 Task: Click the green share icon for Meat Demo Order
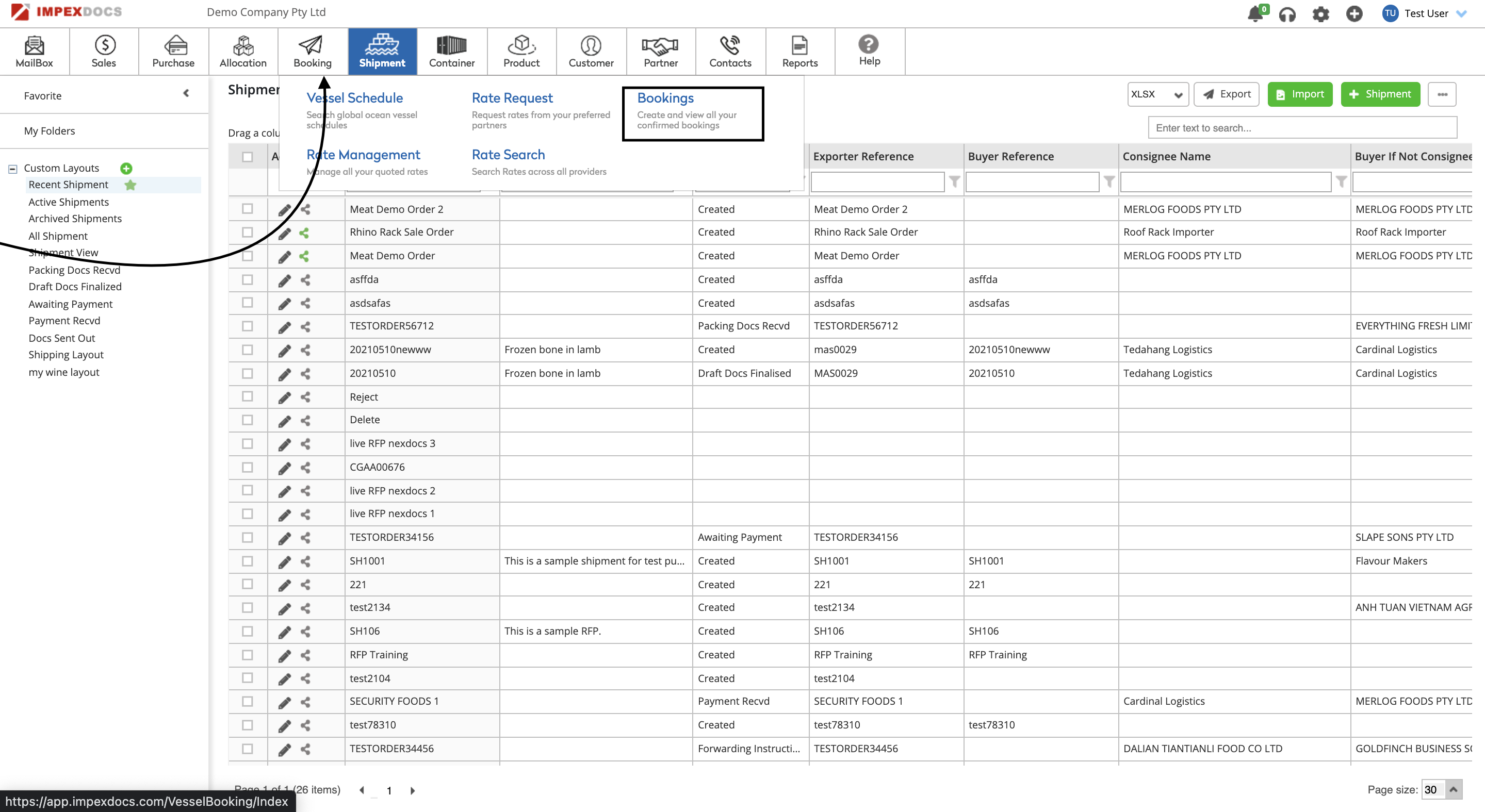point(304,256)
